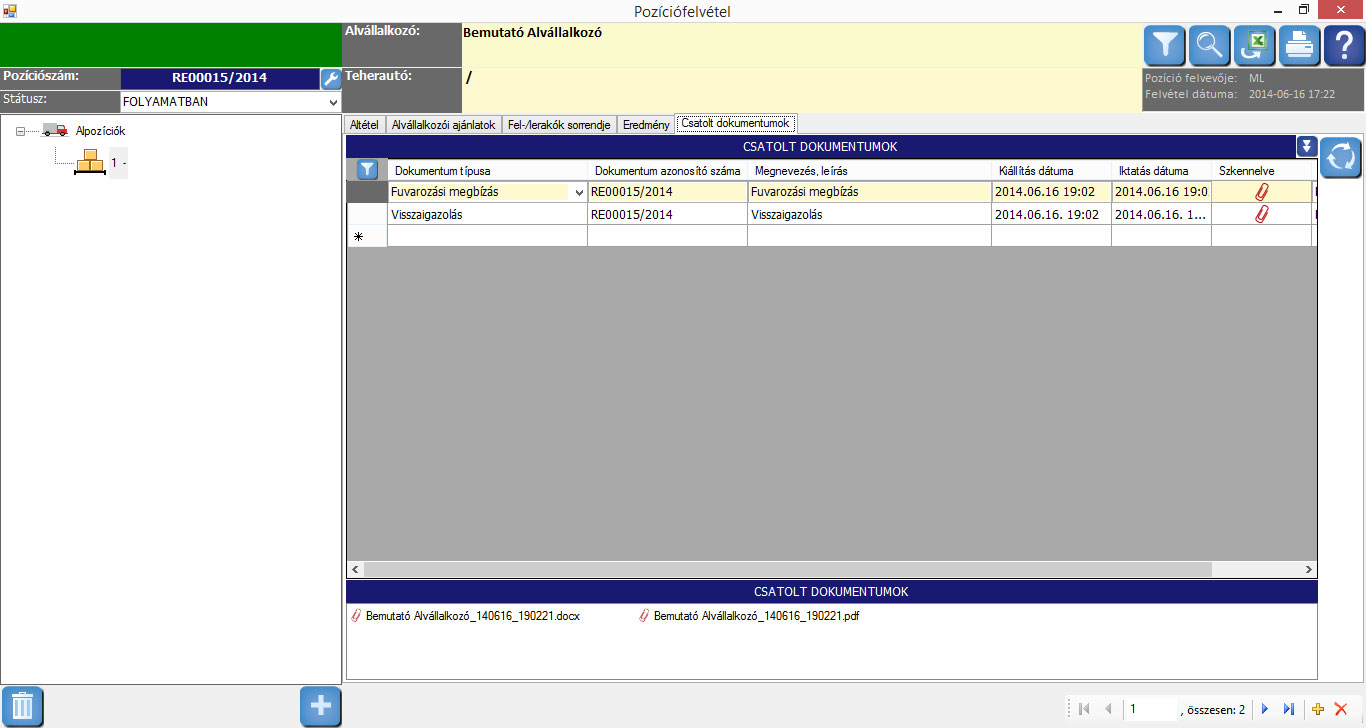Image resolution: width=1366 pixels, height=728 pixels.
Task: Switch to the Altétel tab
Action: tap(364, 125)
